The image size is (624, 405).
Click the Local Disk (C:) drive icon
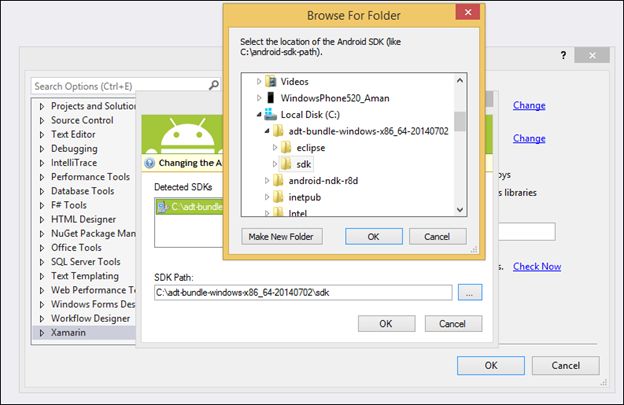[x=271, y=114]
